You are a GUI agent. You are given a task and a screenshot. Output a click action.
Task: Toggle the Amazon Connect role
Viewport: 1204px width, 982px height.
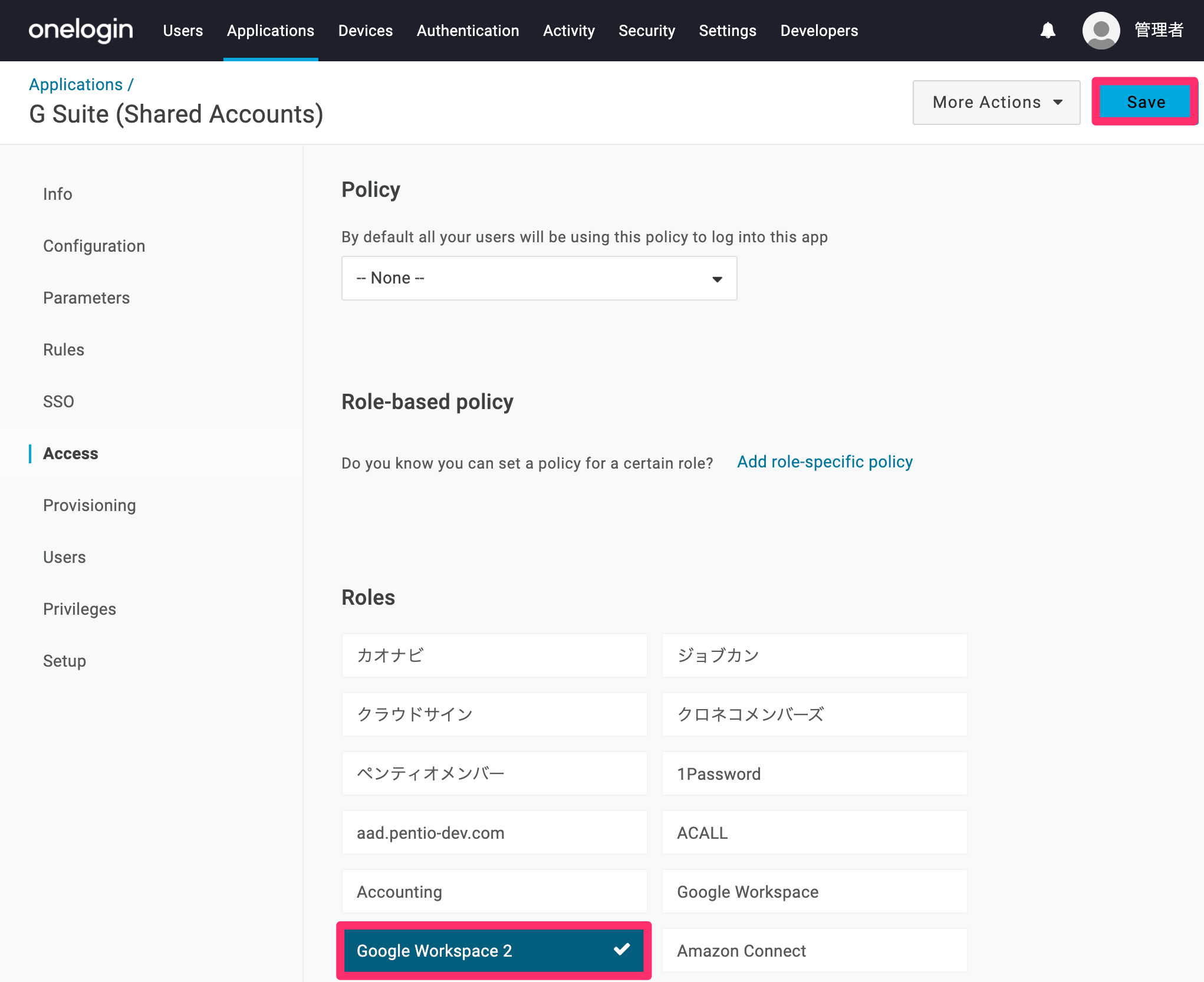point(814,950)
